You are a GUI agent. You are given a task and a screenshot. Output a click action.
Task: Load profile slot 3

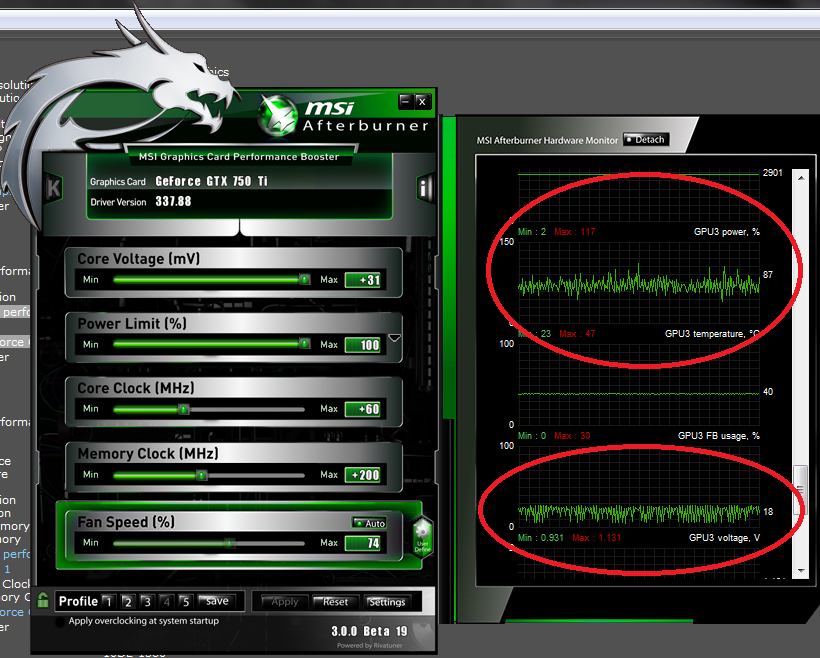(147, 602)
